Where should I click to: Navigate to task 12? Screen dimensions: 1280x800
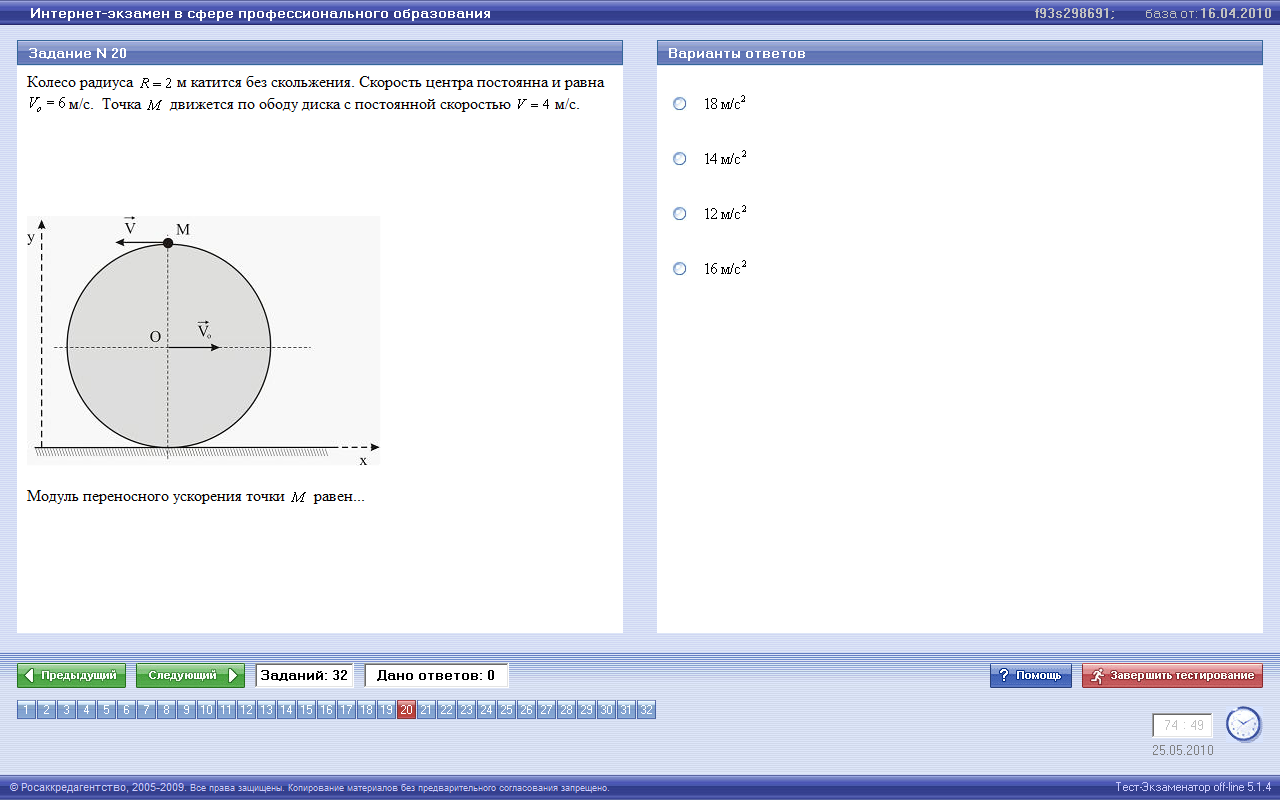tap(247, 710)
